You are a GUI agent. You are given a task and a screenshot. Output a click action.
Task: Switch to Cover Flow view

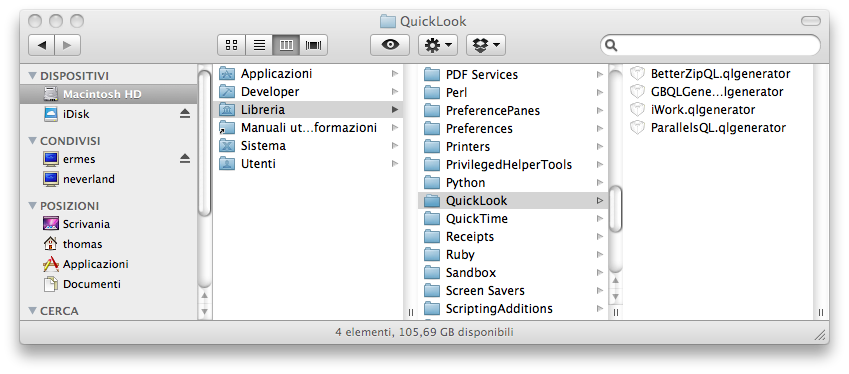coord(314,45)
